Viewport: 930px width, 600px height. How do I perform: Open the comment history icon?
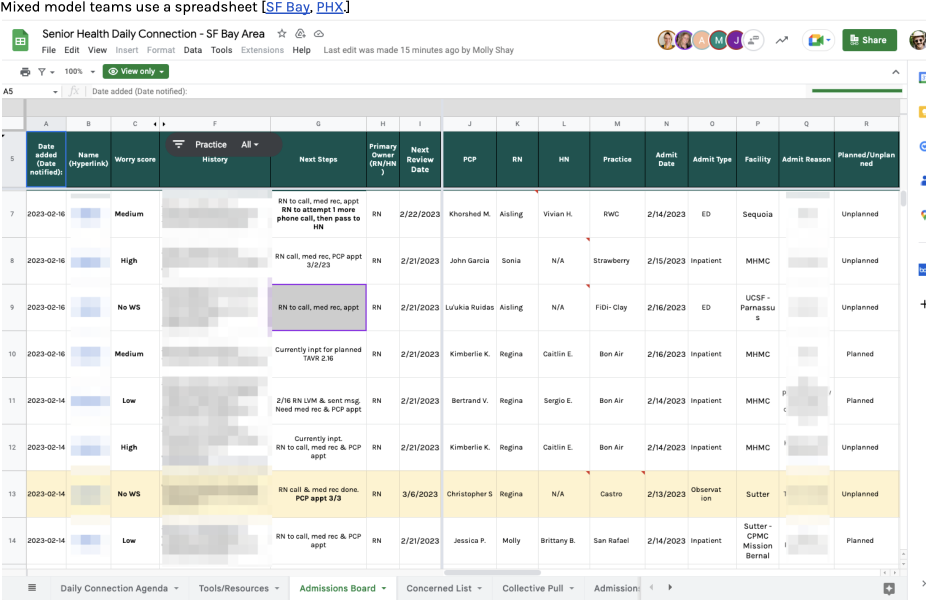(754, 40)
